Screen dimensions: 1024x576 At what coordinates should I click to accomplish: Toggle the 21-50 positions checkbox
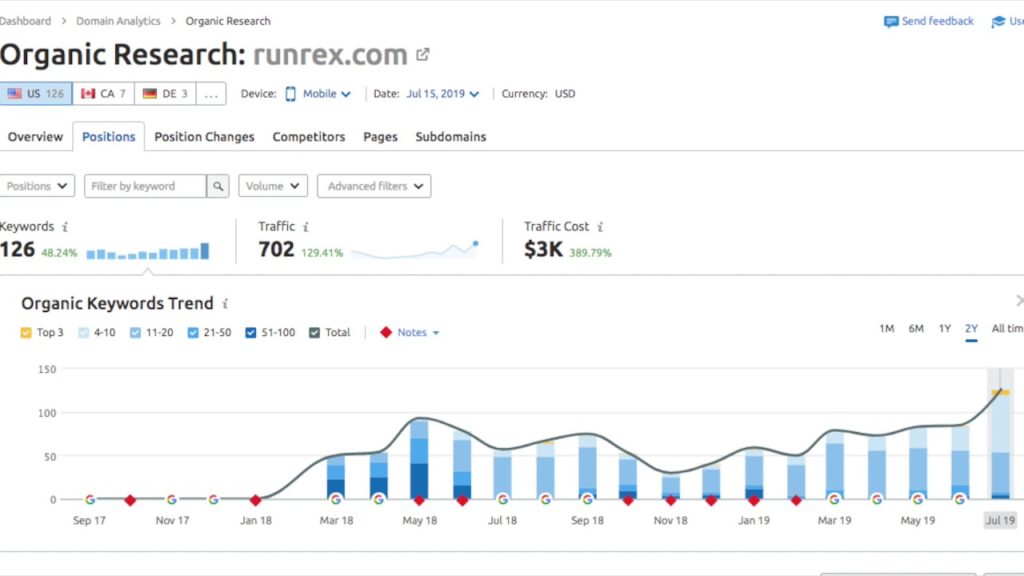(193, 332)
